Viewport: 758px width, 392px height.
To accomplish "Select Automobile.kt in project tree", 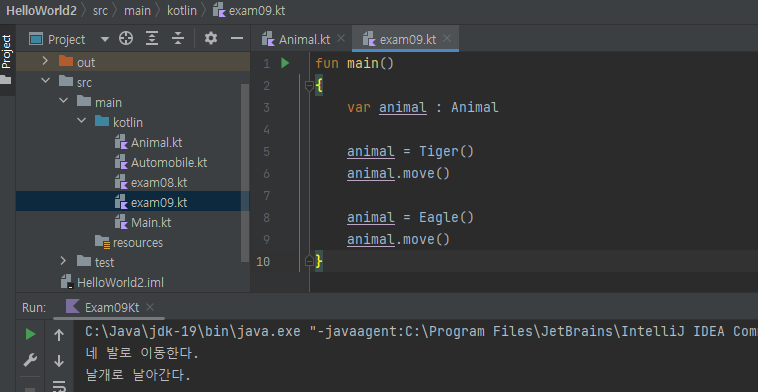I will [x=160, y=162].
